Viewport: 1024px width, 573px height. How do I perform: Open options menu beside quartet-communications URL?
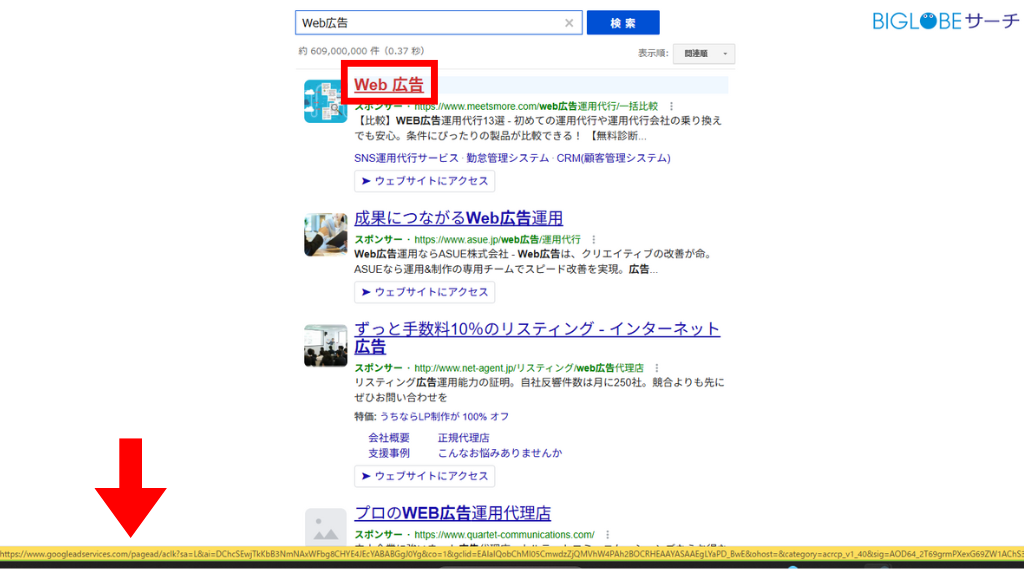point(607,534)
